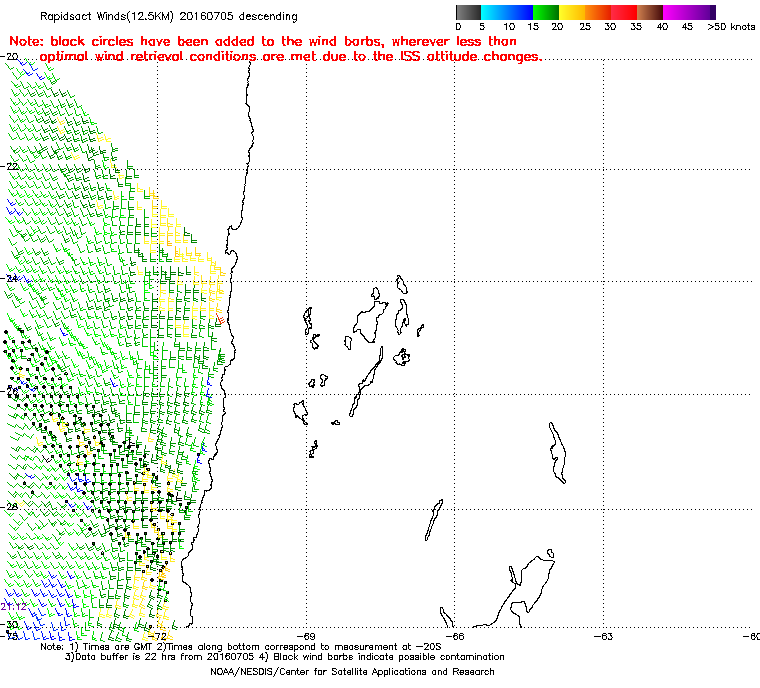Click the legend label '45'

tap(687, 27)
